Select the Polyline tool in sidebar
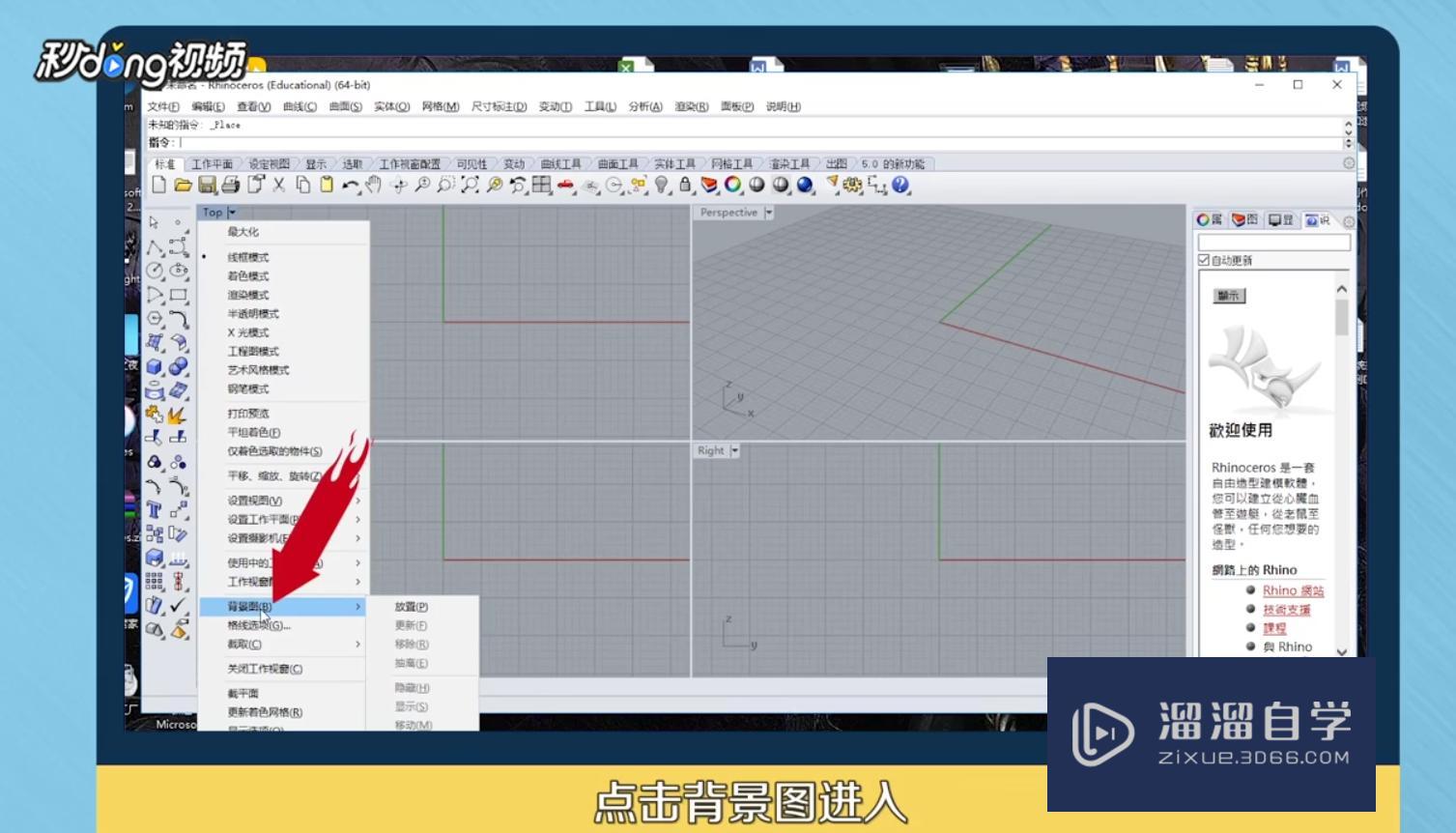 [x=155, y=247]
